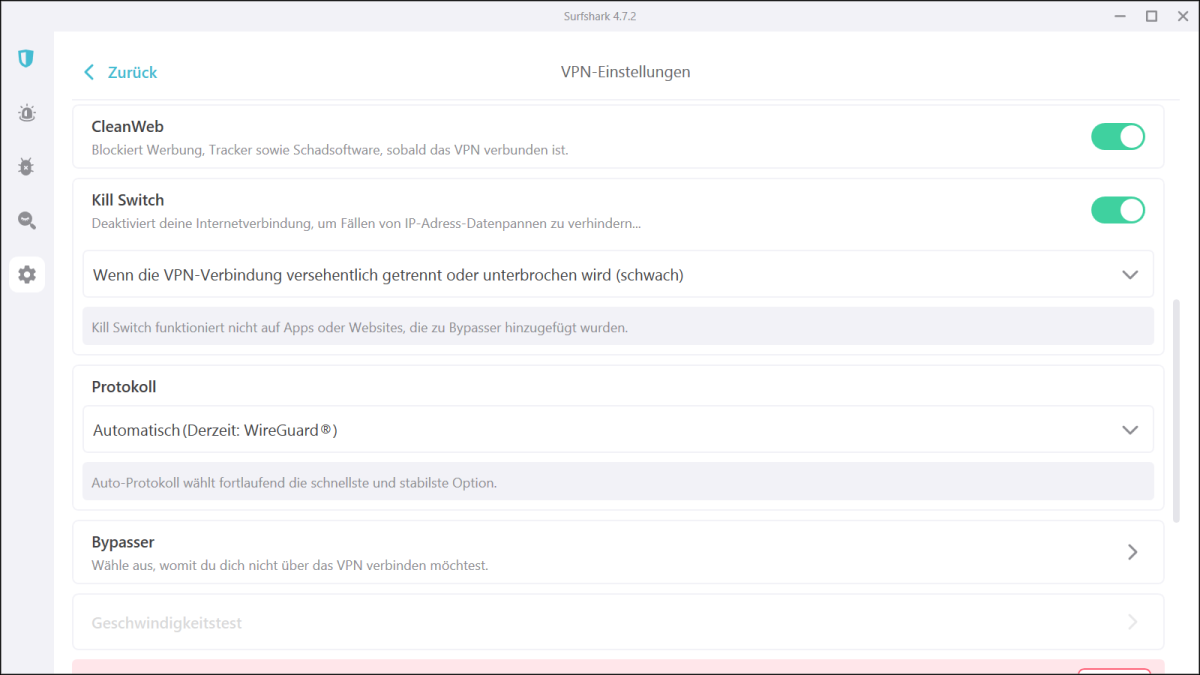Click the 'CleanWeb' heading
This screenshot has width=1200, height=675.
pos(128,127)
